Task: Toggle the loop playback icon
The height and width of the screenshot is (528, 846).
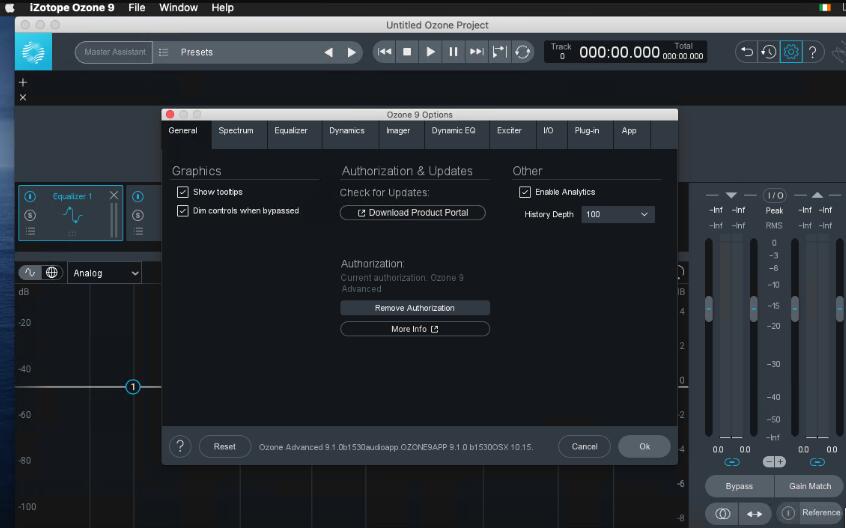Action: (522, 52)
